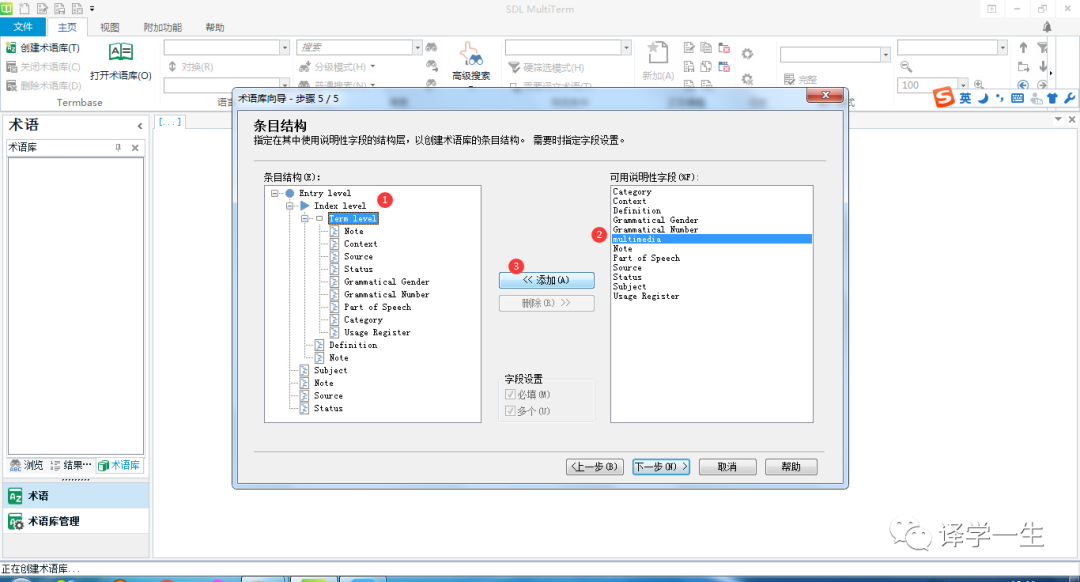Open termbase via 打开术语库(O) icon
Screen dimensions: 1080x582
coord(121,52)
